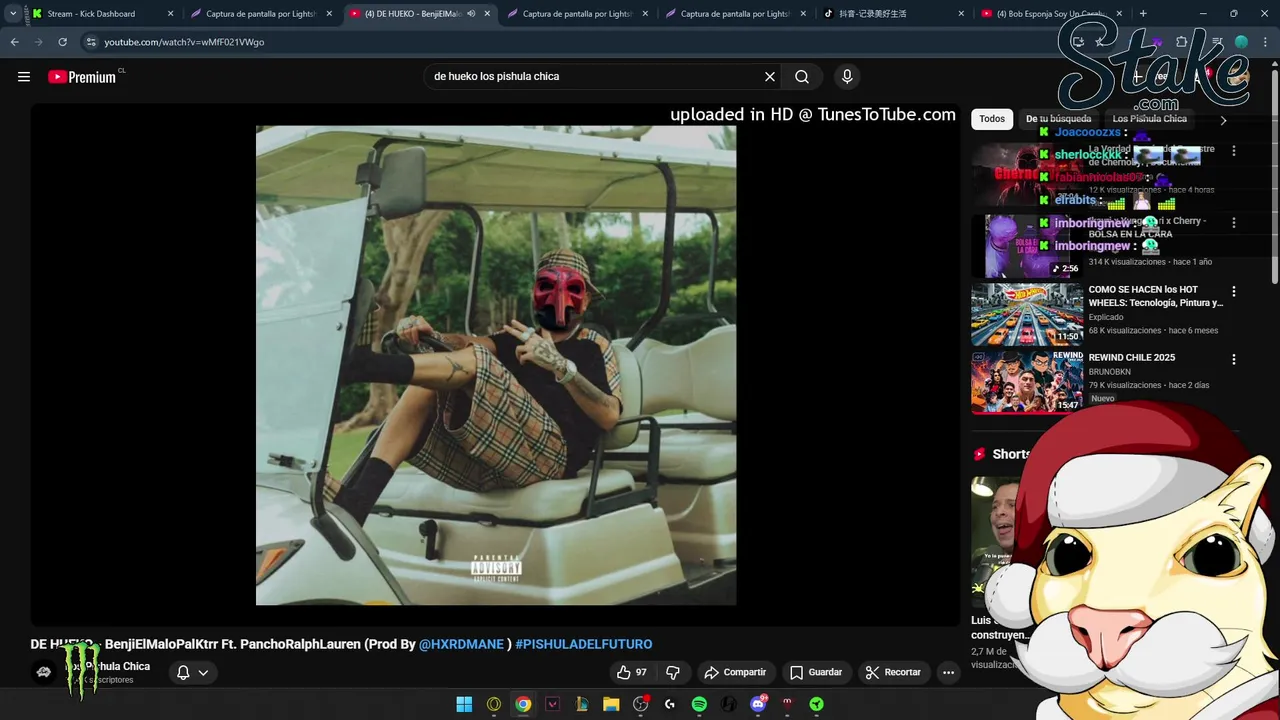The width and height of the screenshot is (1280, 720).
Task: Open 'BRUNOBKN' channel name
Action: point(1109,372)
